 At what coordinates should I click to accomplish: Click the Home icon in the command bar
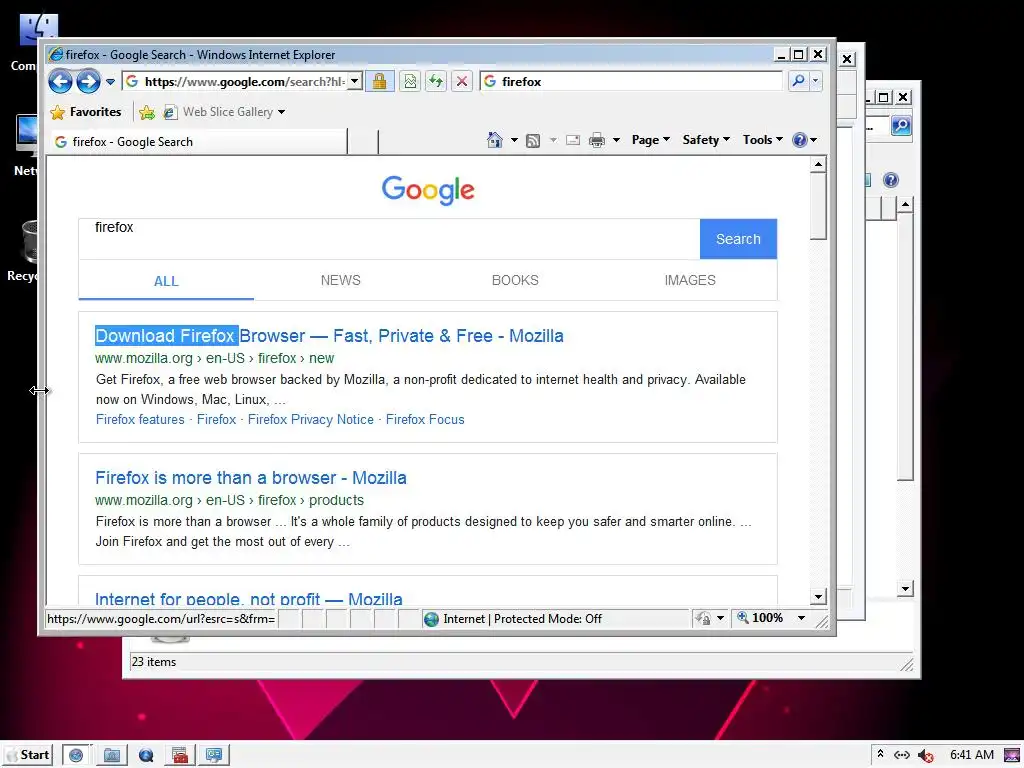pos(495,140)
